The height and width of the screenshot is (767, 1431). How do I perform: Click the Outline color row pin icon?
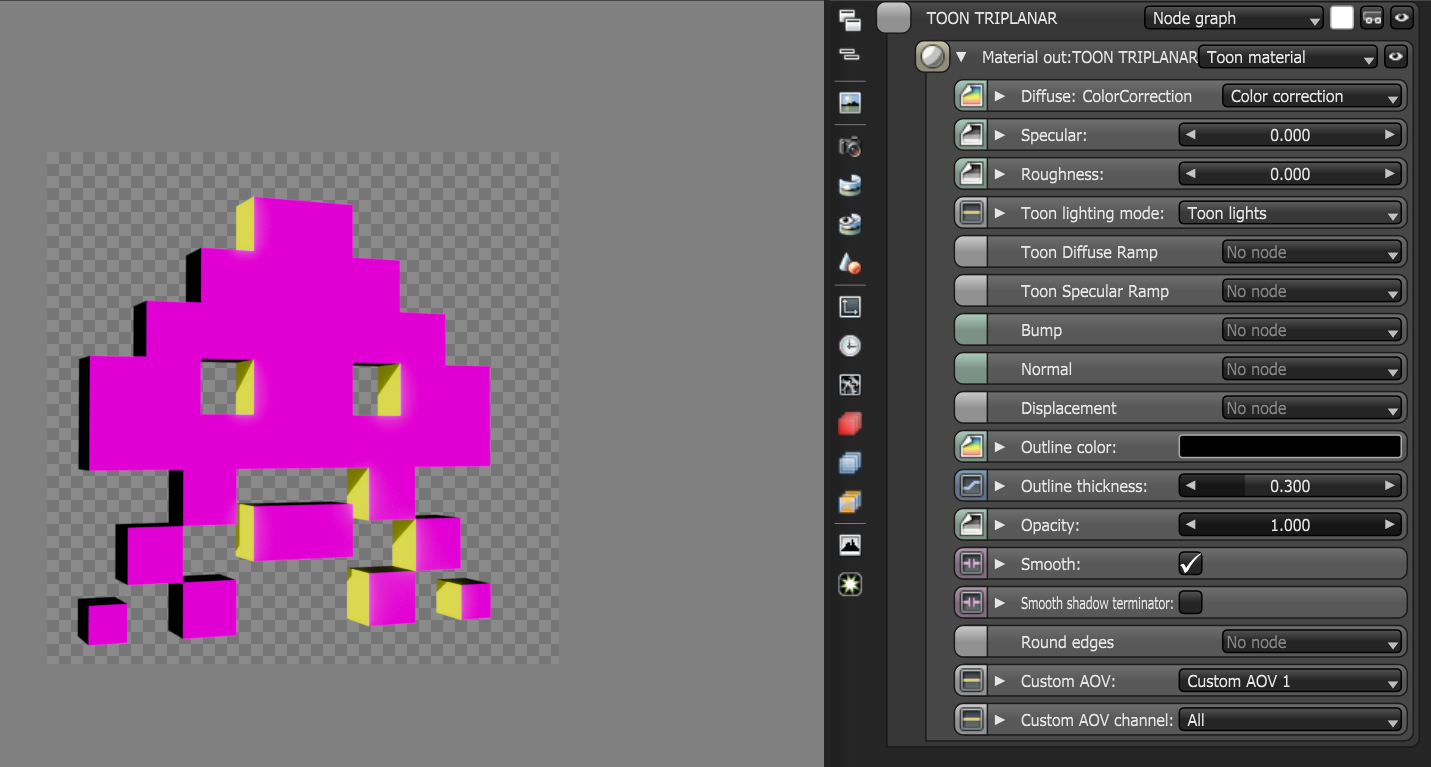(971, 447)
